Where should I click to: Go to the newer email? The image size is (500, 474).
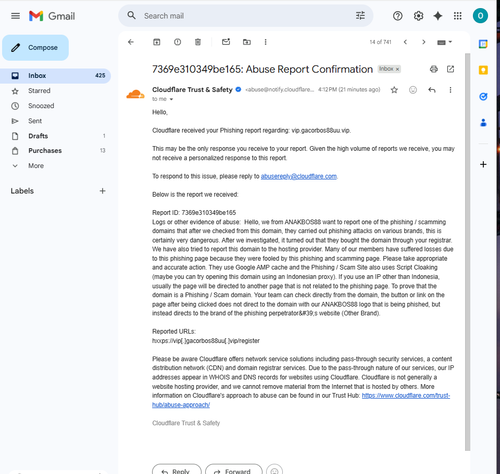(x=405, y=42)
